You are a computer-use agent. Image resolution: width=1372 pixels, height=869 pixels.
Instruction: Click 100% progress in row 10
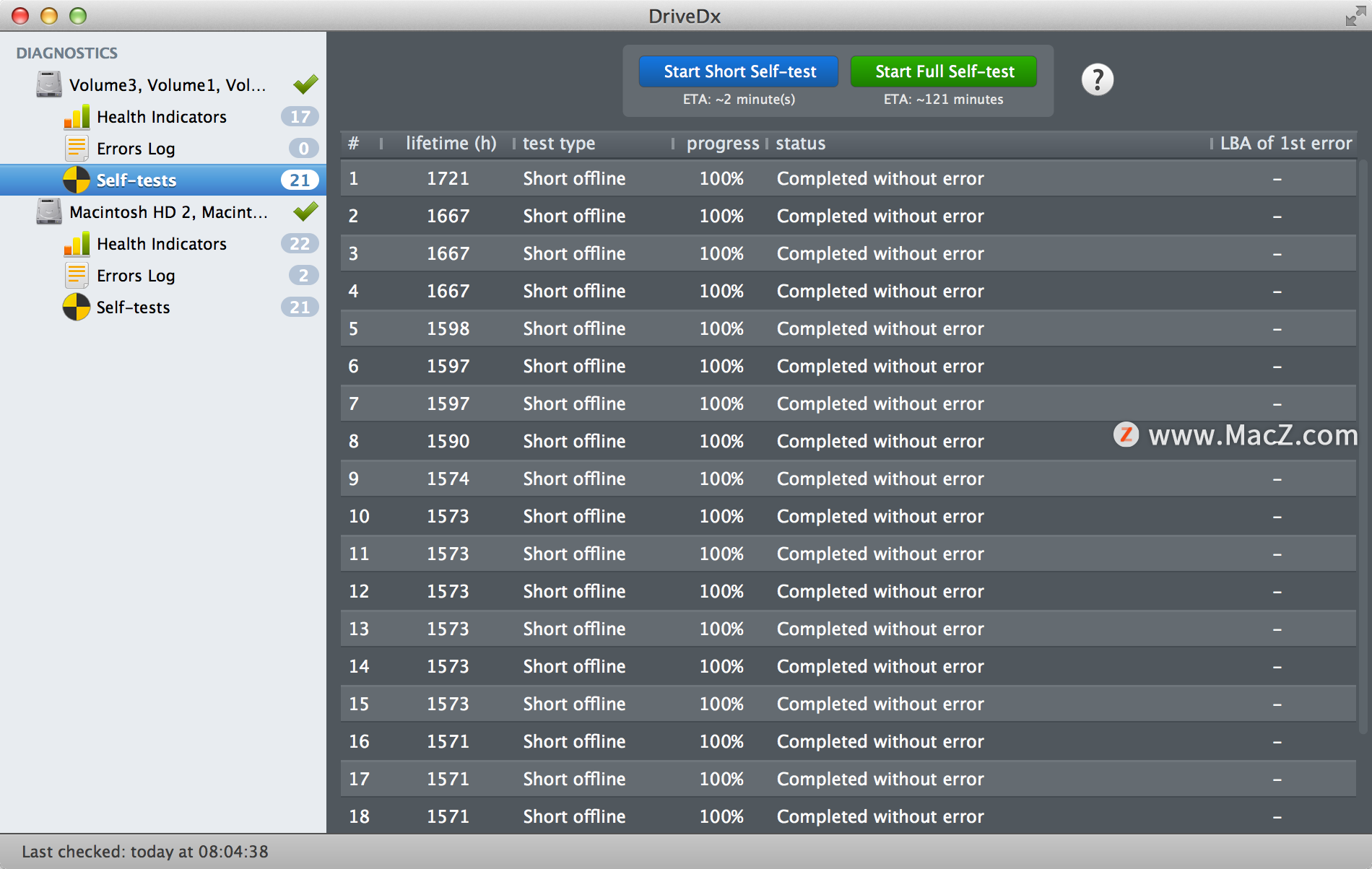[x=721, y=516]
